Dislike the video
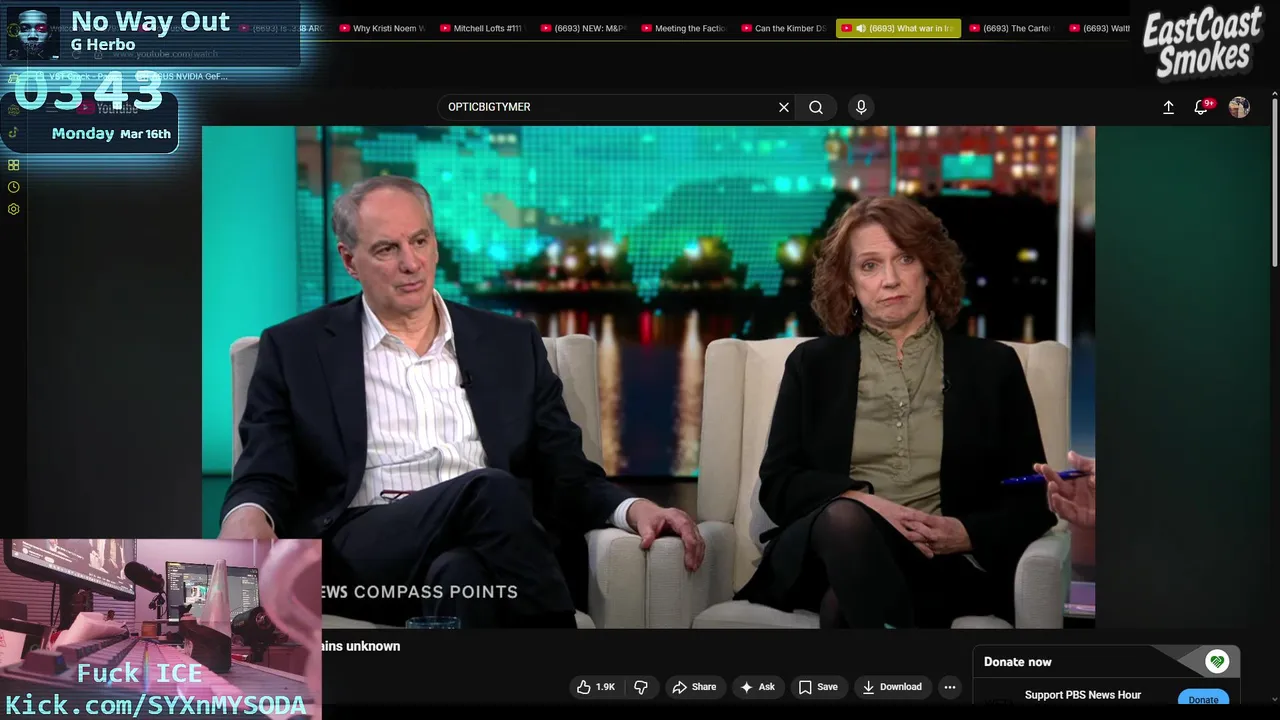The image size is (1280, 720). pyautogui.click(x=641, y=687)
